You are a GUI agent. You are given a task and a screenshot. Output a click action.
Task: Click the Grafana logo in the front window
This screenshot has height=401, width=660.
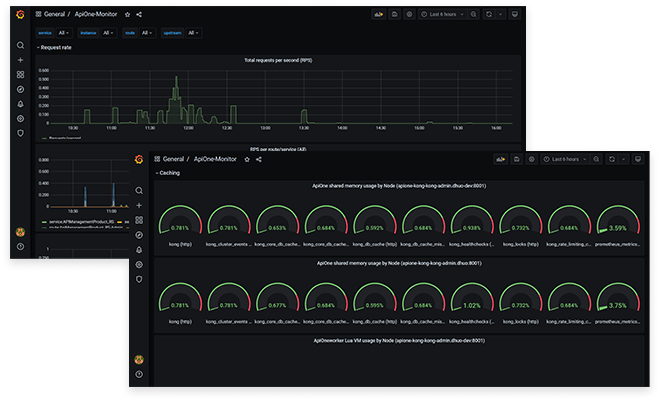pyautogui.click(x=139, y=159)
